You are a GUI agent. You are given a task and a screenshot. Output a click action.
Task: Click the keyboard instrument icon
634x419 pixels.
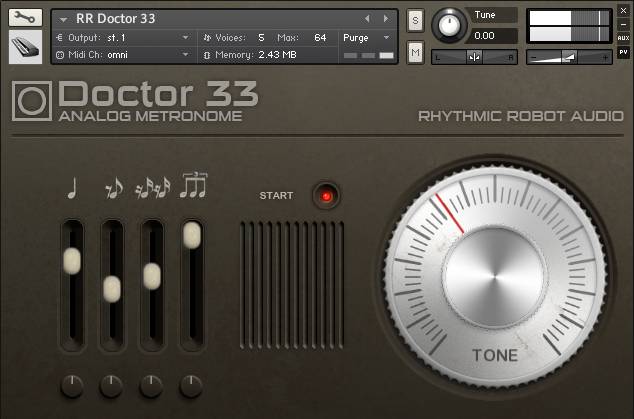(x=26, y=46)
